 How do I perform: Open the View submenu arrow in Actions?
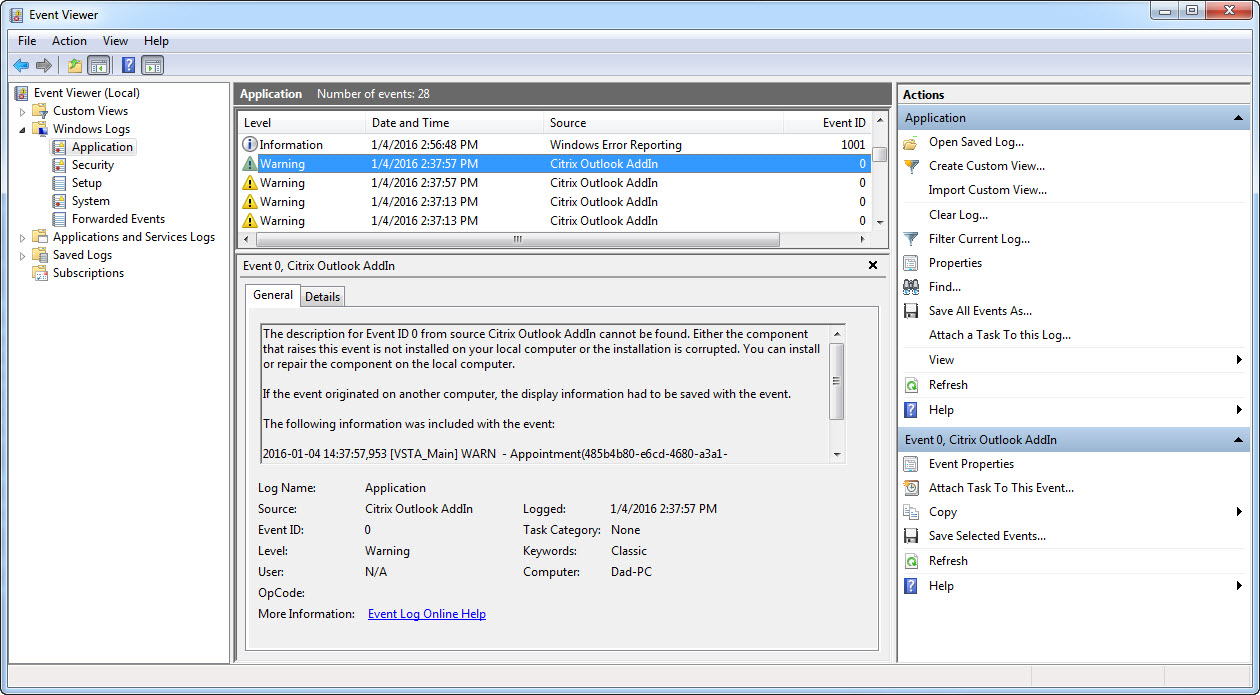pyautogui.click(x=1239, y=360)
